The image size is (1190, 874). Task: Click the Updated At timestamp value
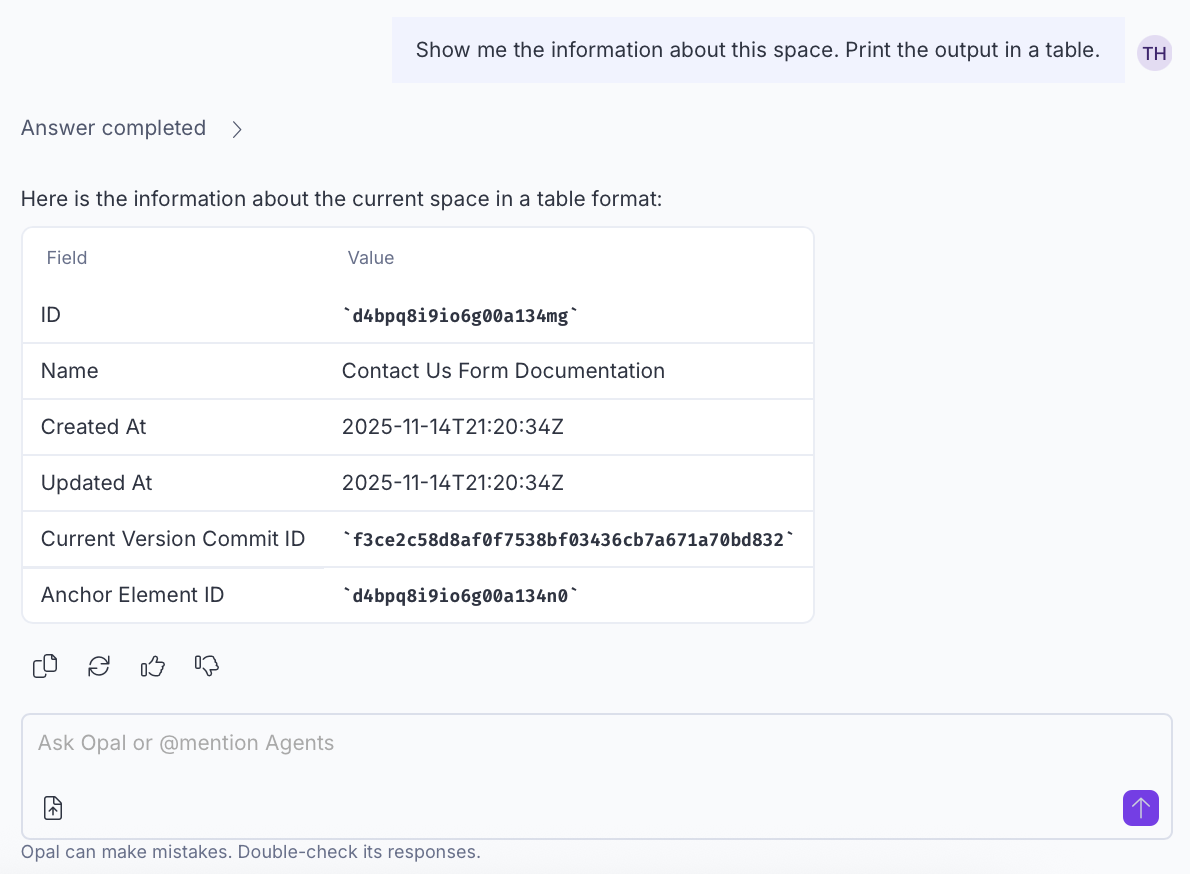(453, 483)
